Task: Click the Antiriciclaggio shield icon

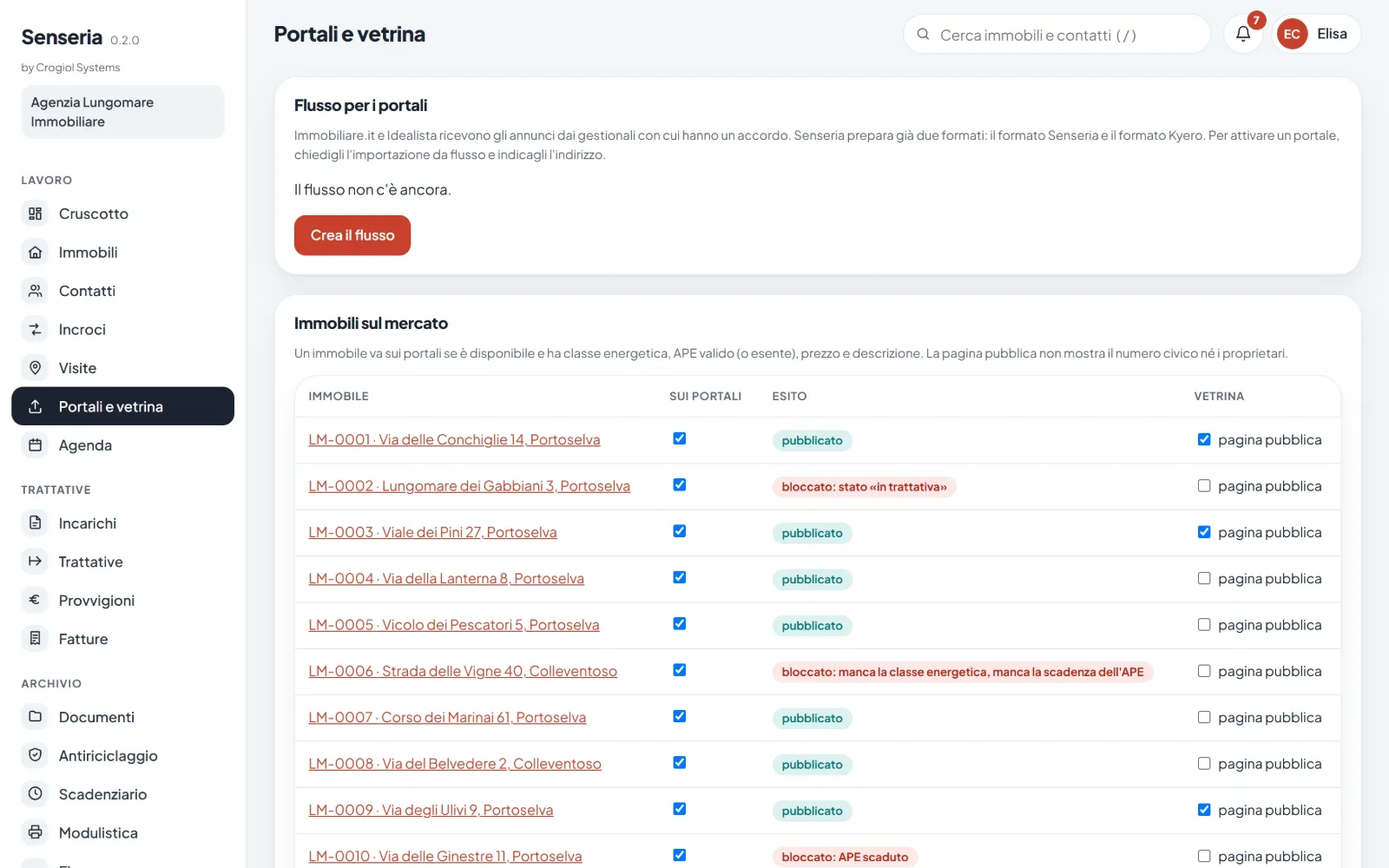Action: (x=35, y=755)
